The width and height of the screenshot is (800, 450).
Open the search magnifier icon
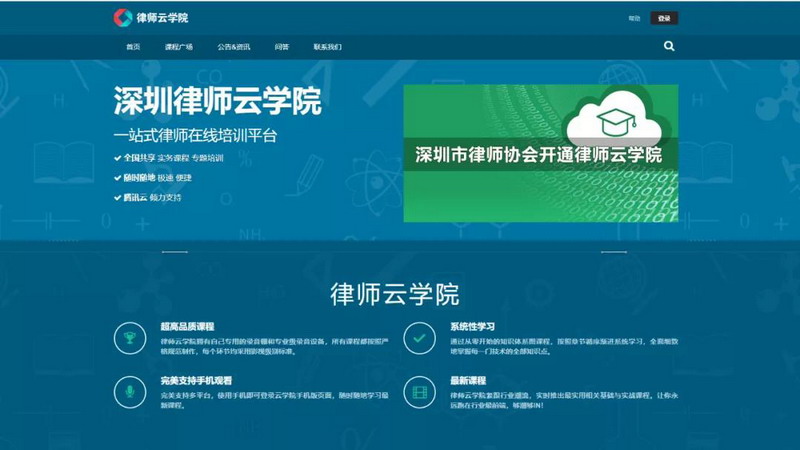tap(669, 46)
